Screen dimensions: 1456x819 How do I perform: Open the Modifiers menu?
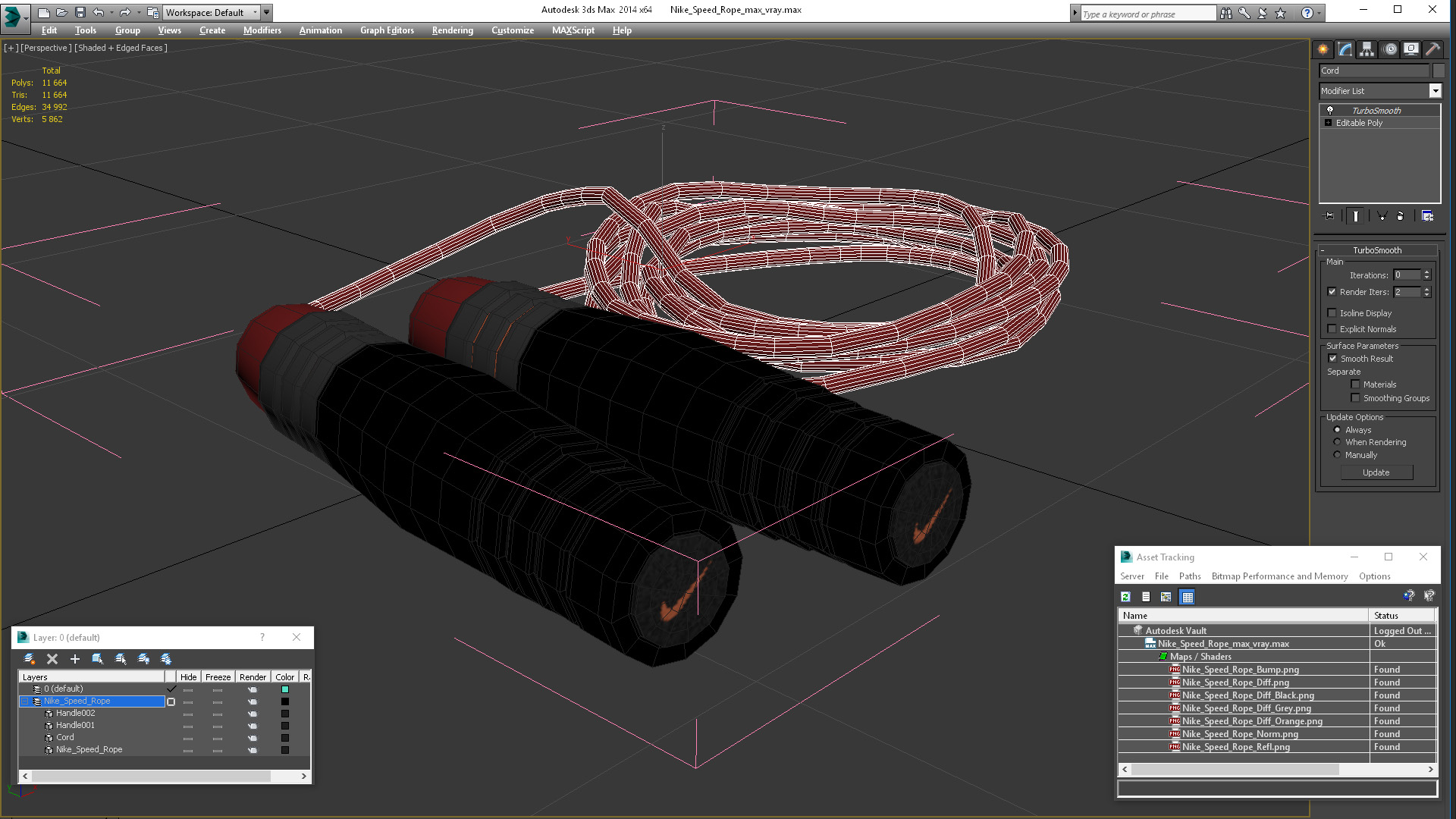coord(262,30)
